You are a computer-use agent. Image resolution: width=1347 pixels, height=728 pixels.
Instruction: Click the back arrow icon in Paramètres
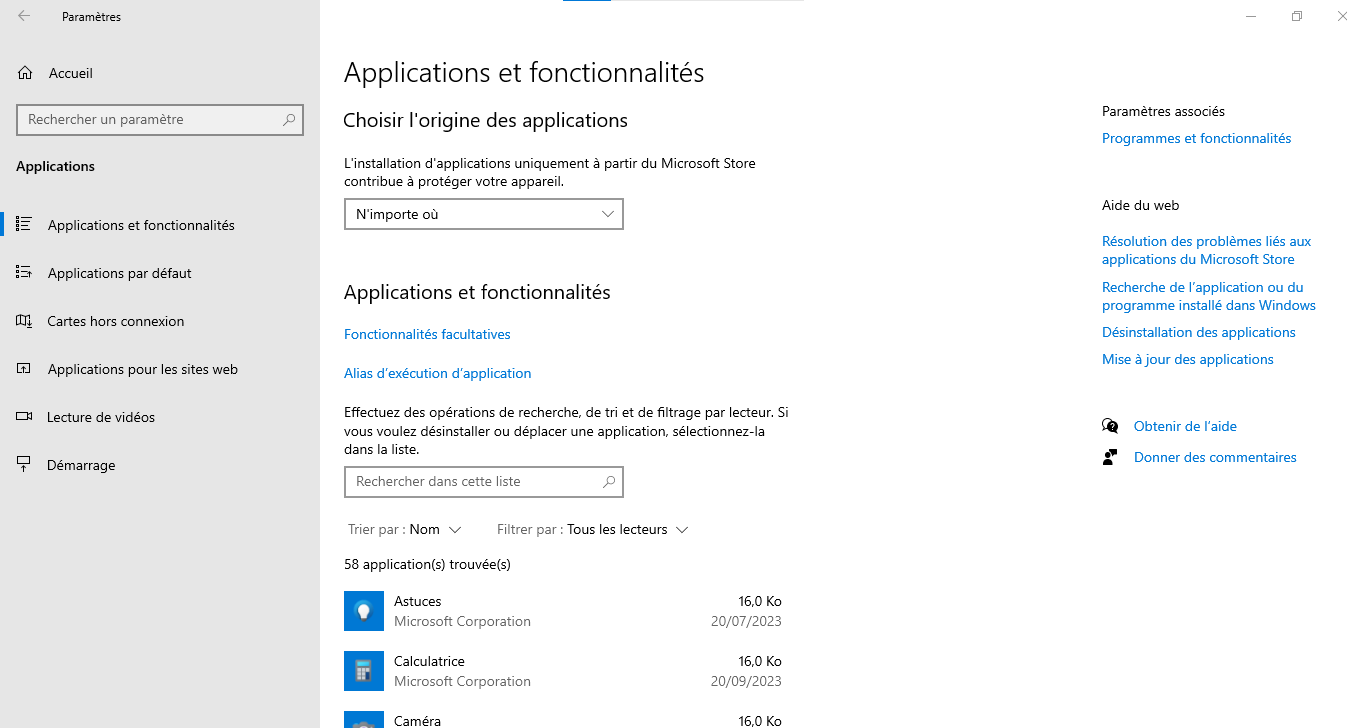[x=24, y=16]
